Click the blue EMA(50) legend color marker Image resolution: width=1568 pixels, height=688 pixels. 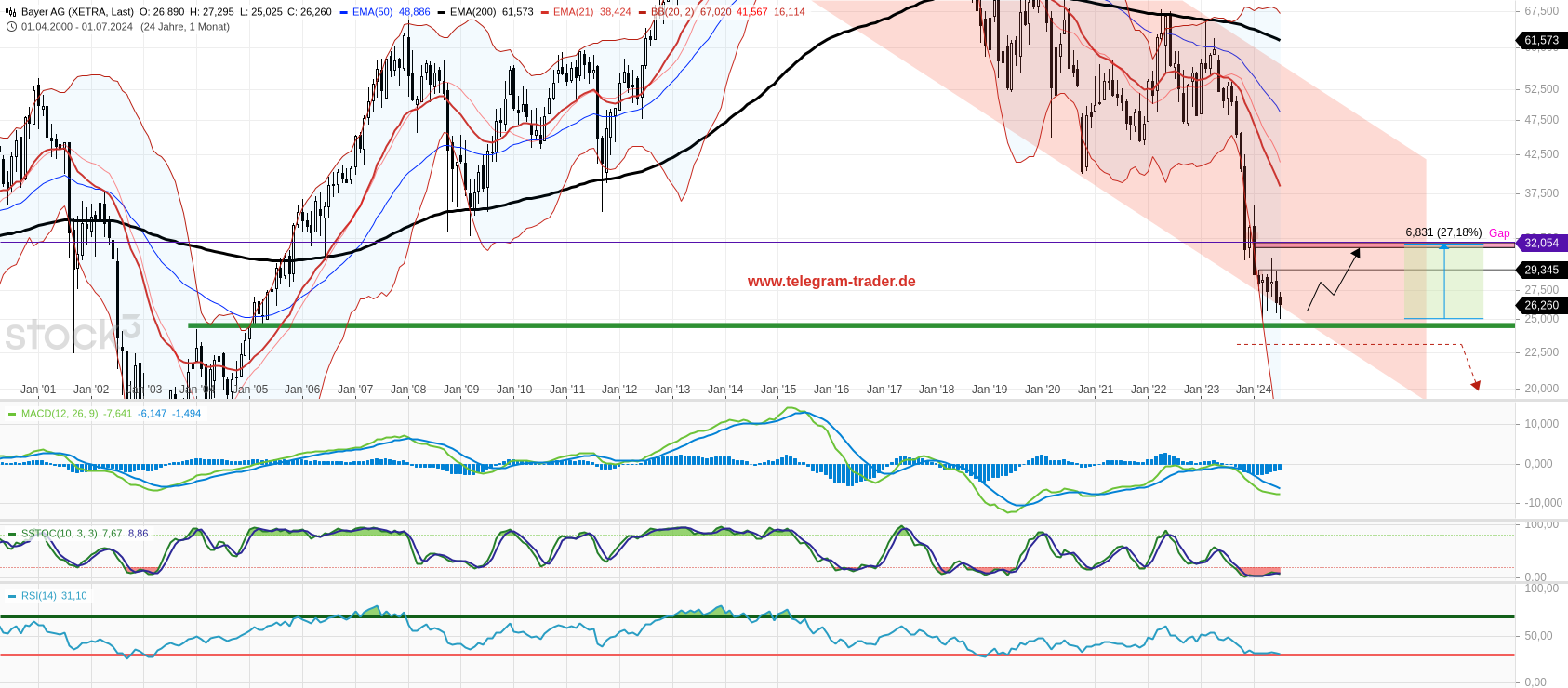[x=344, y=12]
